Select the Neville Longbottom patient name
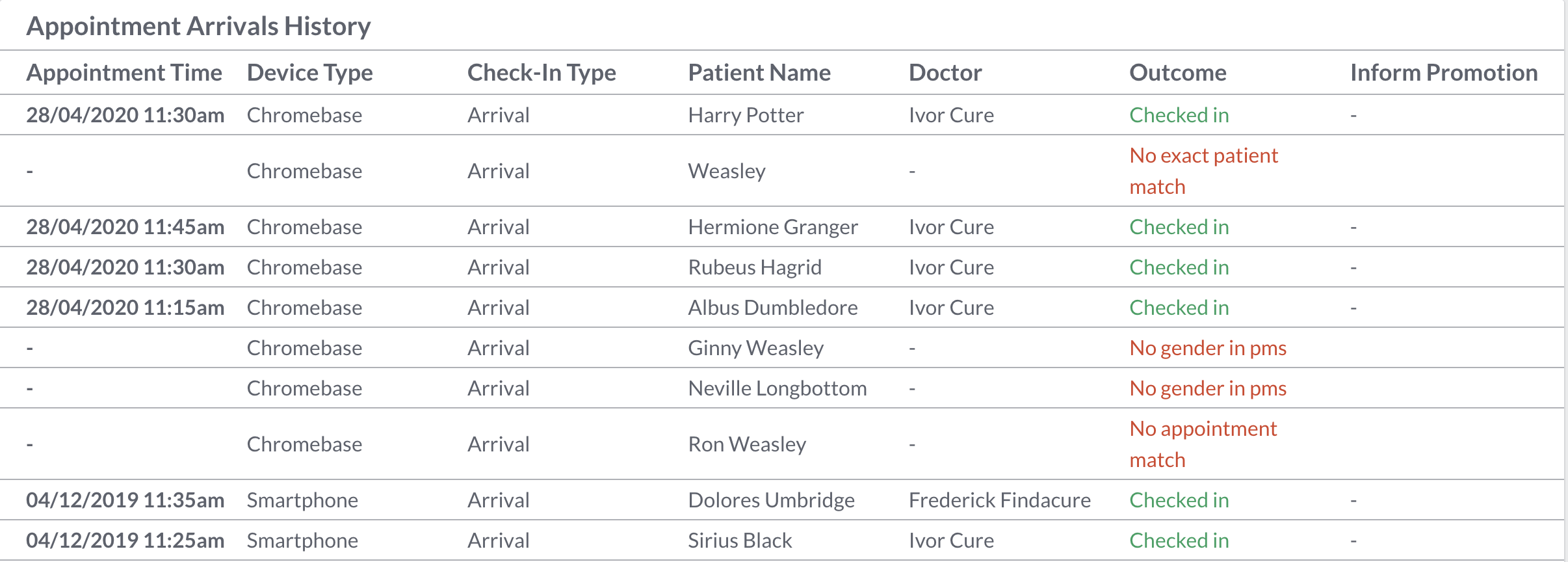This screenshot has height=562, width=1568. click(x=777, y=388)
